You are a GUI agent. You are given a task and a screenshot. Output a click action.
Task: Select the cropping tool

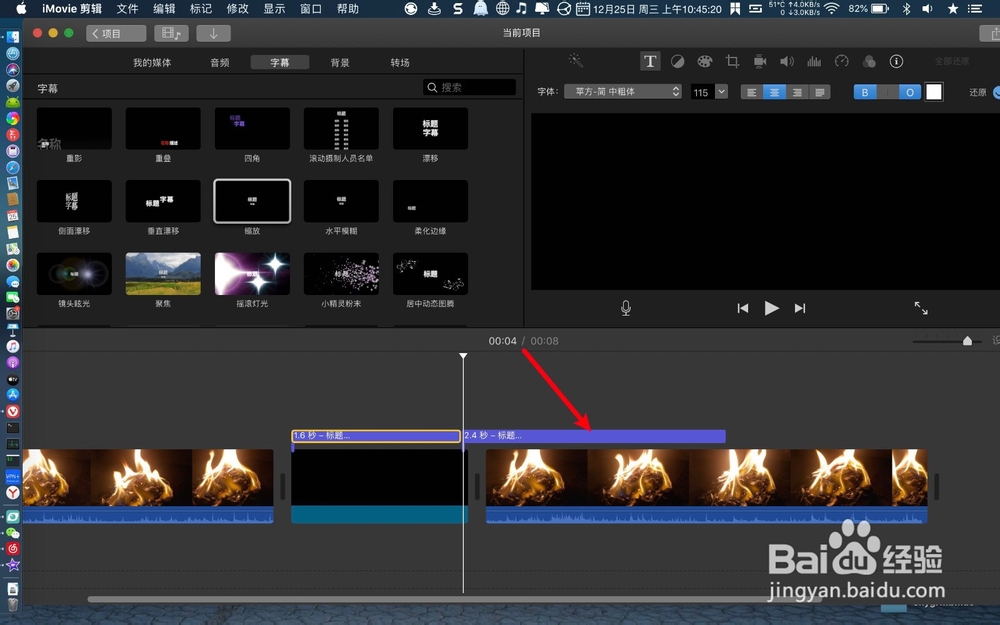pos(732,61)
